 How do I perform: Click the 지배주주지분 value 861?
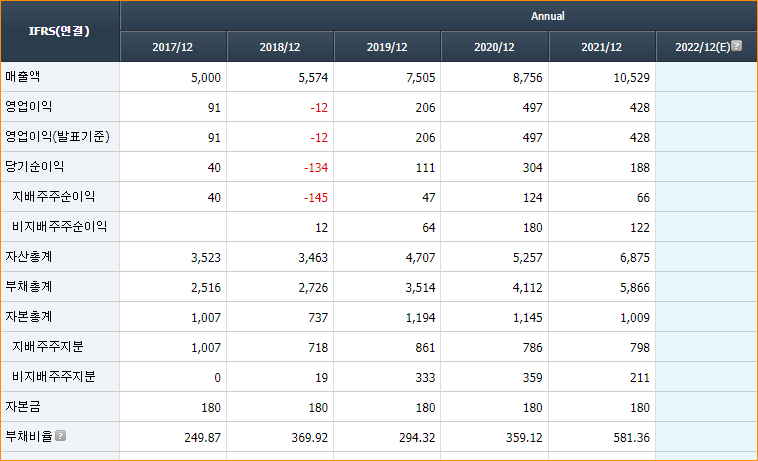[425, 347]
